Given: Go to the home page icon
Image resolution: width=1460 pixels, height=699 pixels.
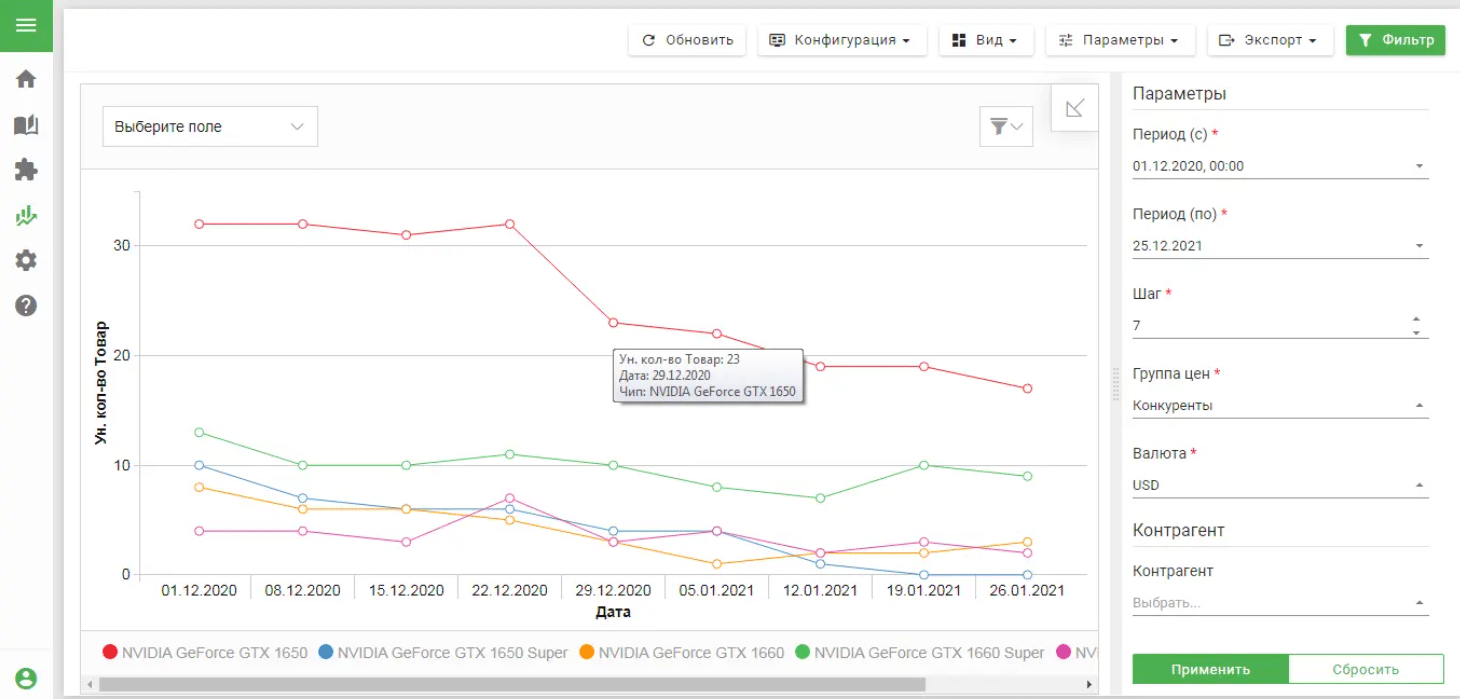Looking at the screenshot, I should click(26, 79).
